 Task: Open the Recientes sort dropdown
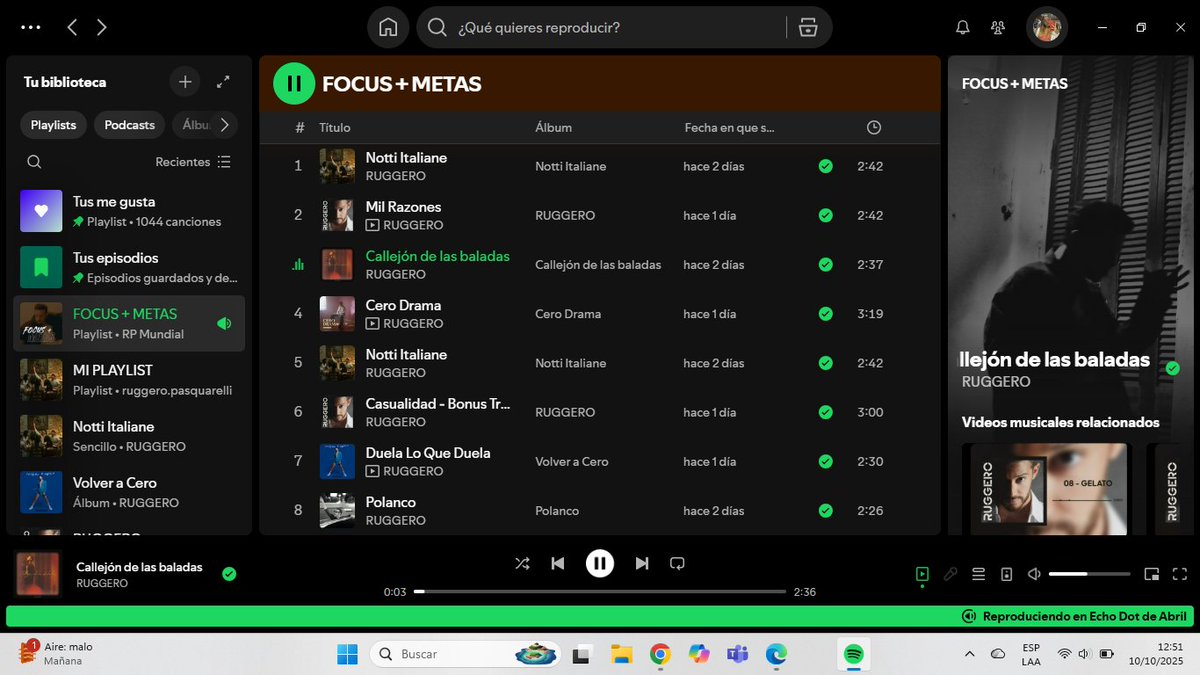(x=193, y=162)
